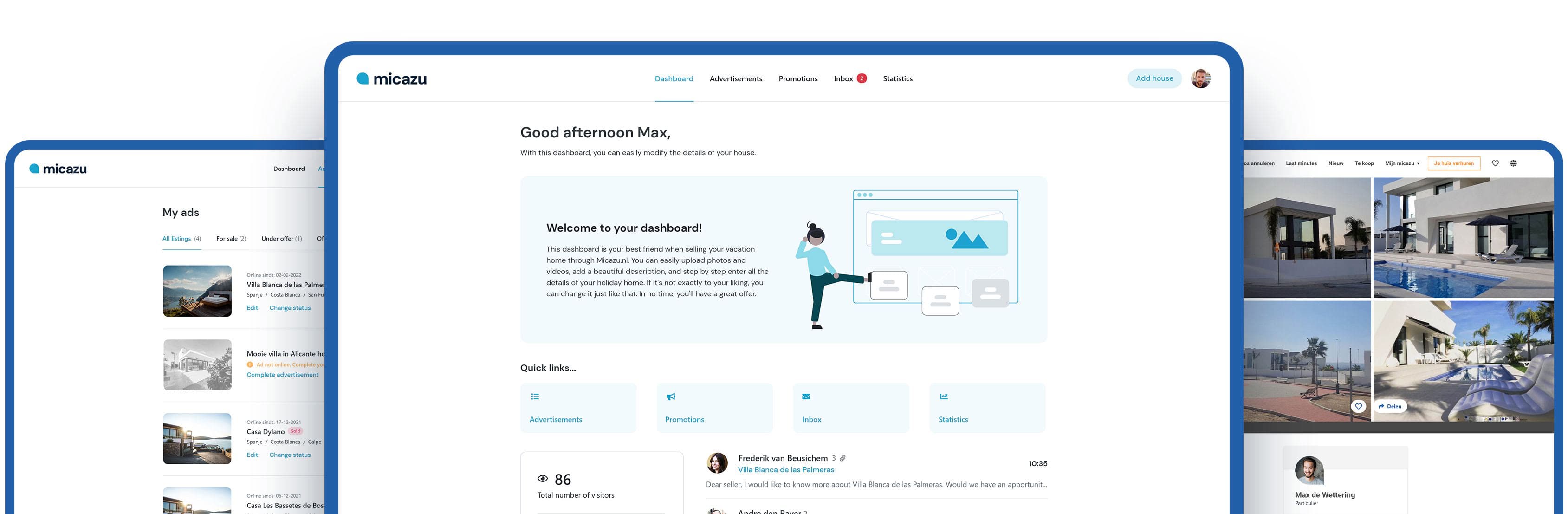Open the Advertisements tab in the top navigation
The height and width of the screenshot is (514, 1568).
(735, 78)
